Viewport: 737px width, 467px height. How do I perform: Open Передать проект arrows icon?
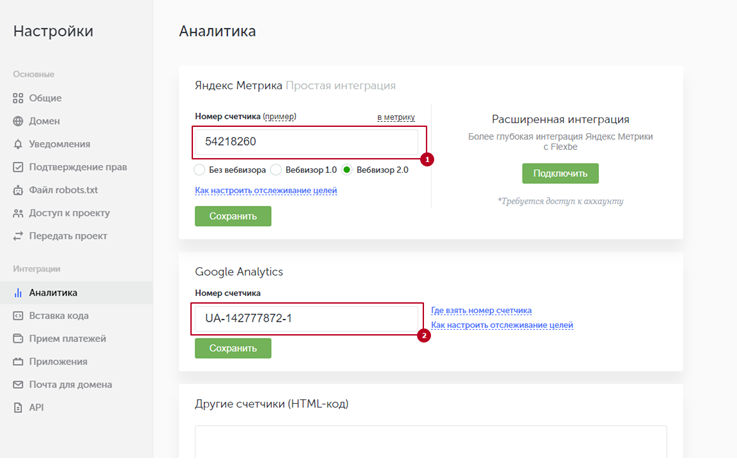coord(18,236)
